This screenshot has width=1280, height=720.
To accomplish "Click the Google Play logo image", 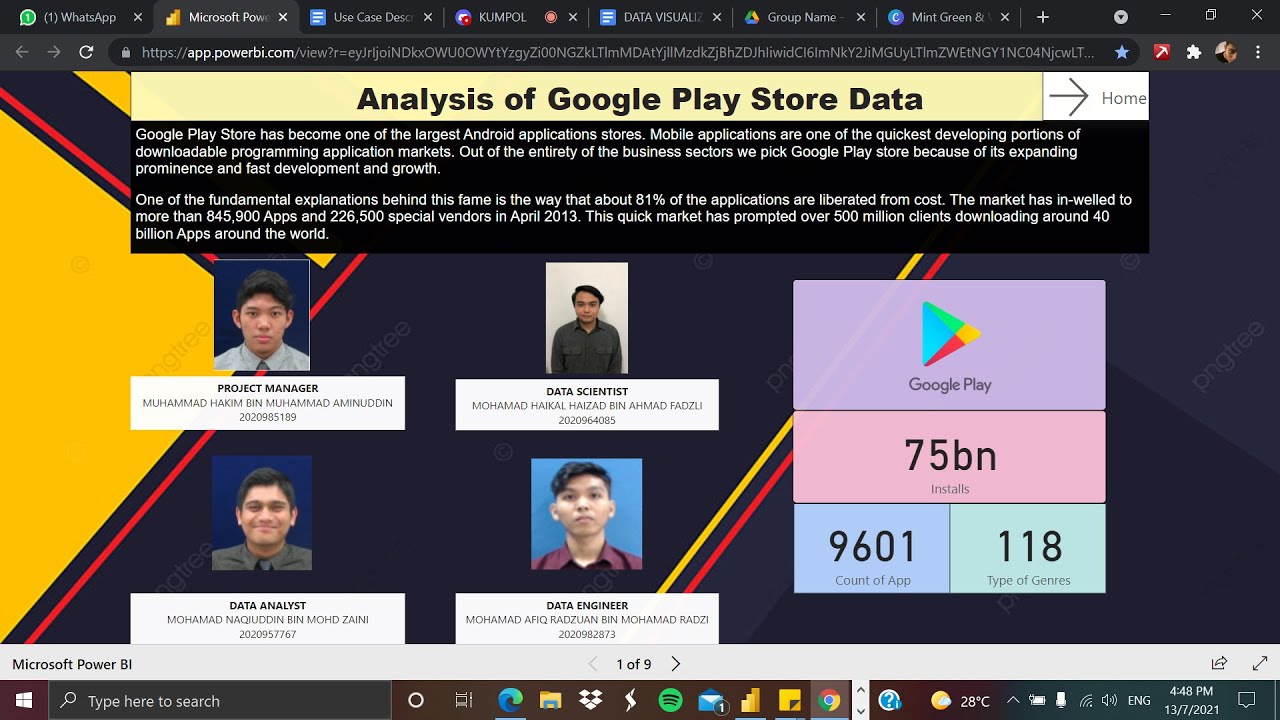I will [949, 345].
